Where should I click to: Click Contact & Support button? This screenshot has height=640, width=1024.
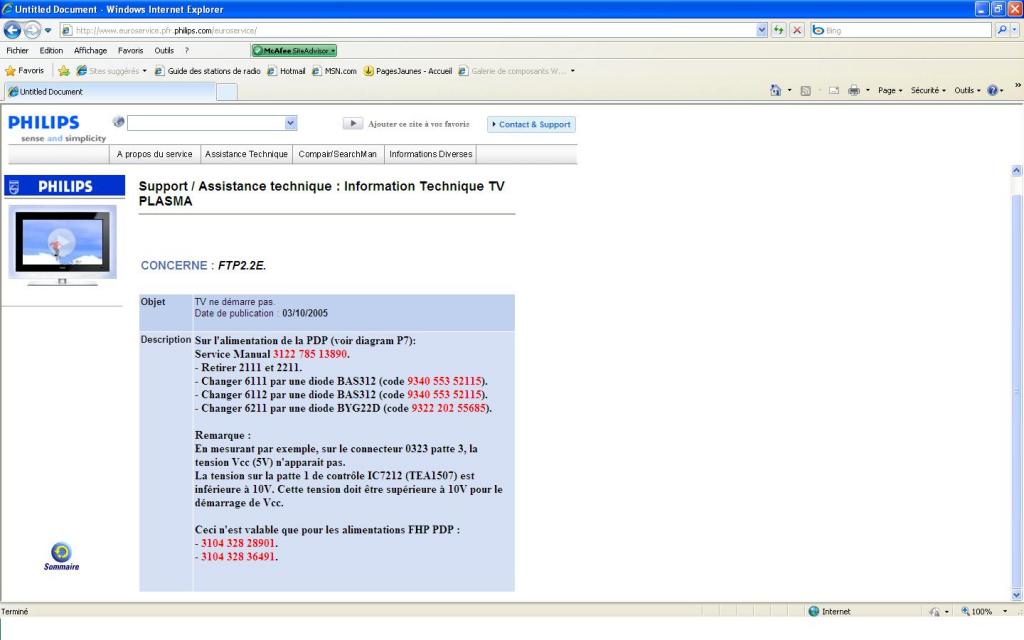coord(531,124)
